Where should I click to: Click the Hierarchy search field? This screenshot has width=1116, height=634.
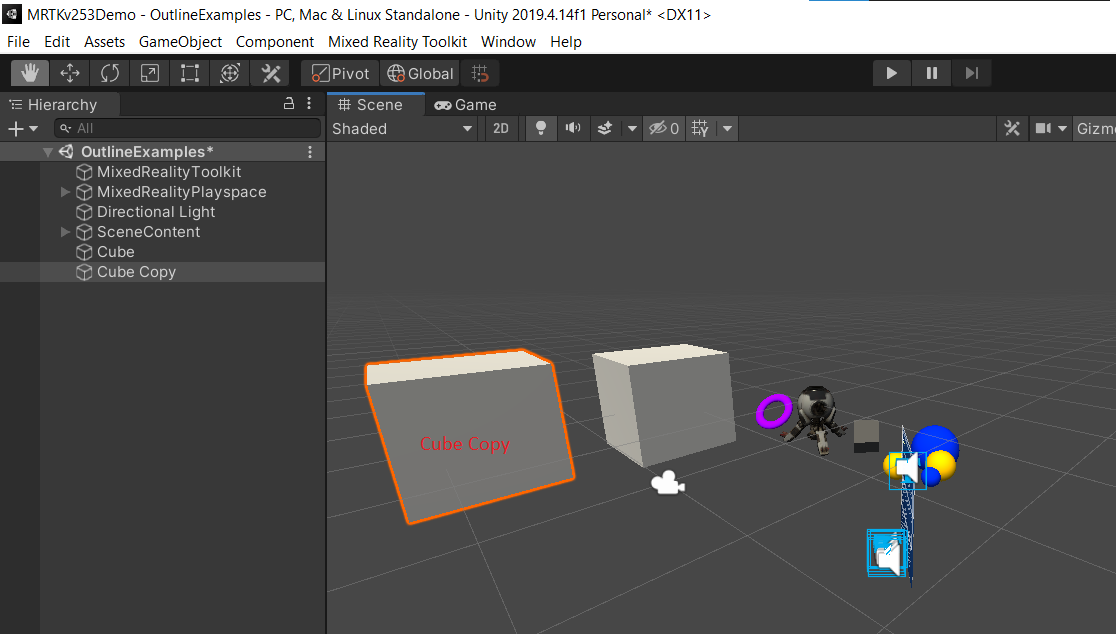[x=188, y=128]
